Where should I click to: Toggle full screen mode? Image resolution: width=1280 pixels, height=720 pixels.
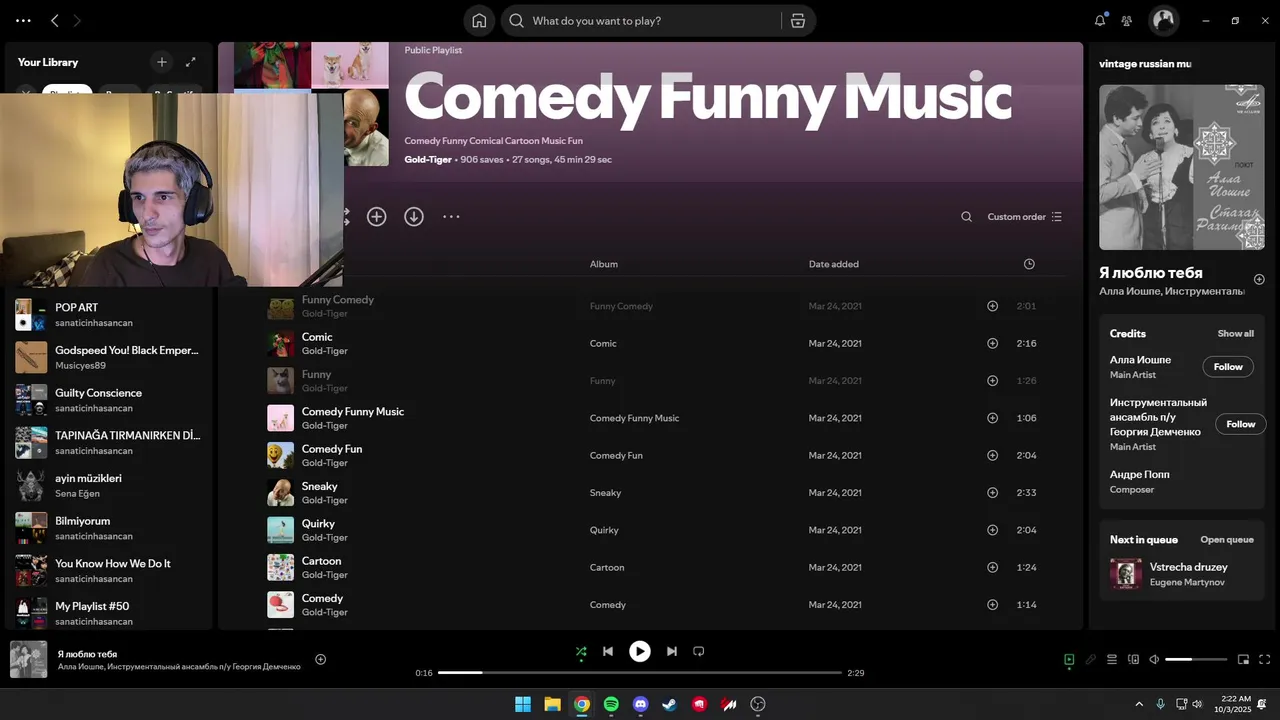(1264, 660)
